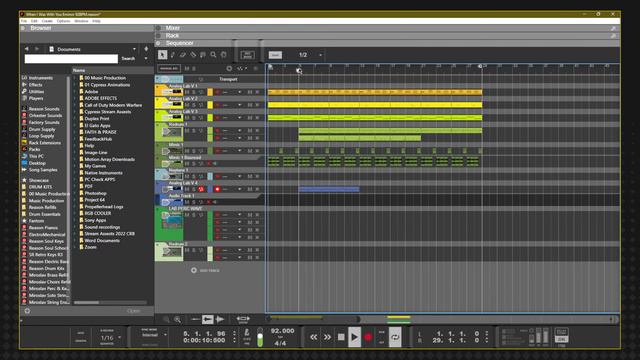Open the Mixer panel
Viewport: 640px width, 360px height.
(172, 28)
